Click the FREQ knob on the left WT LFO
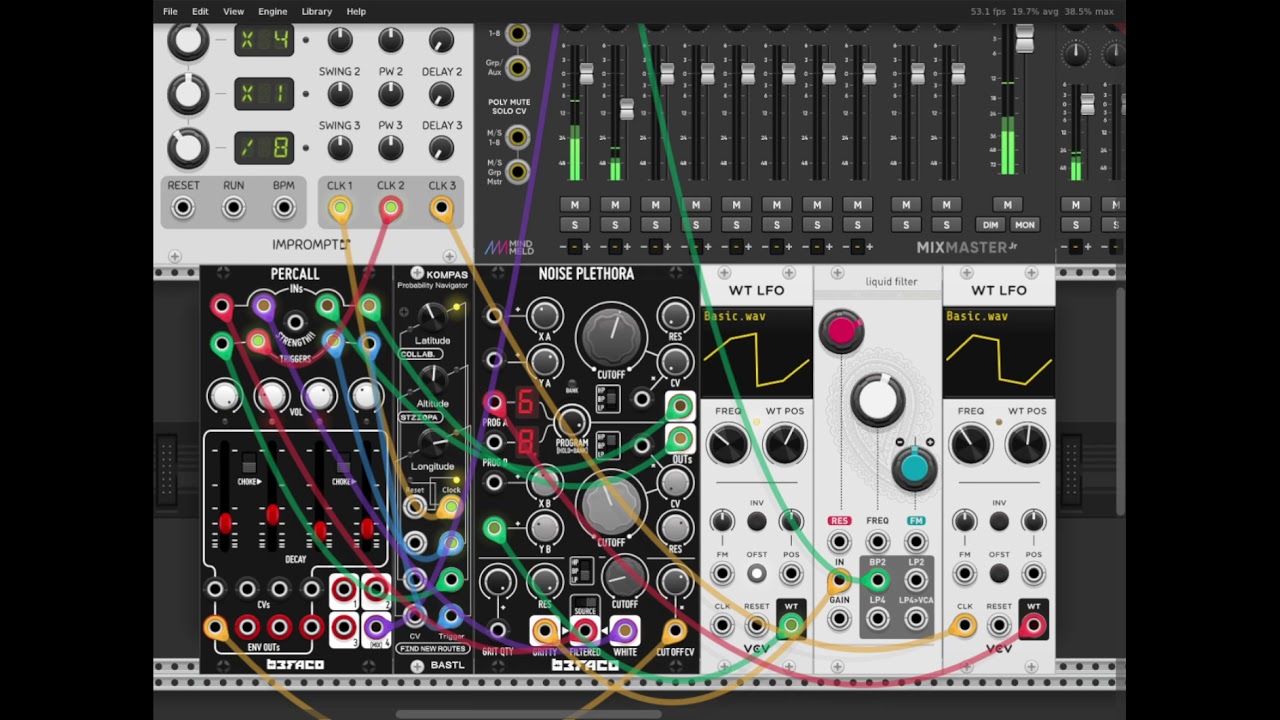Screen dimensions: 1280x720 728,445
